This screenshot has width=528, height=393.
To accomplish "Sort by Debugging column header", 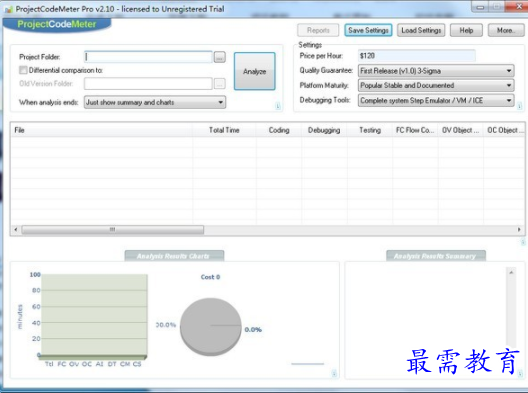I will tap(324, 130).
